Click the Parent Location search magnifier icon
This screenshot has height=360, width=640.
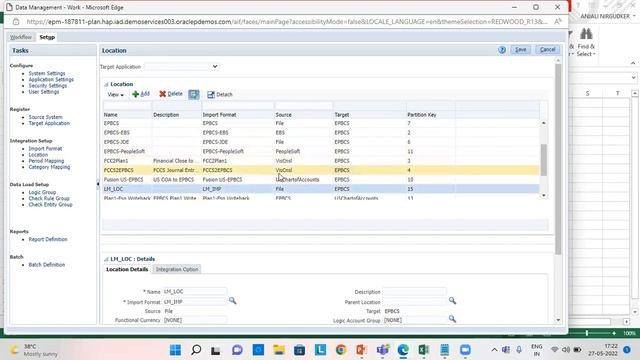tap(452, 301)
